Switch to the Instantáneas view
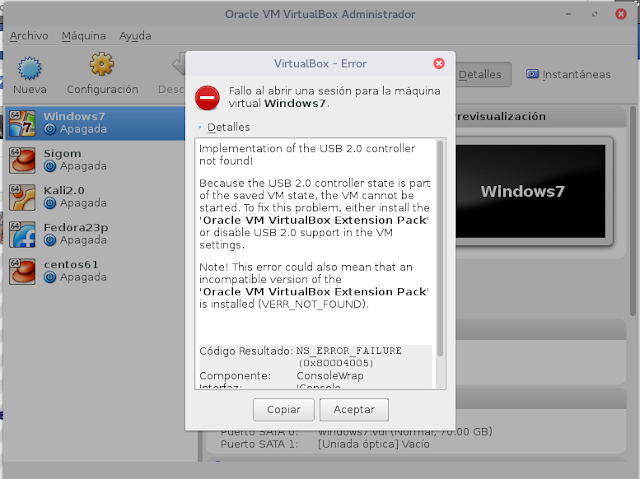Screen dimensions: 640x479 568,74
